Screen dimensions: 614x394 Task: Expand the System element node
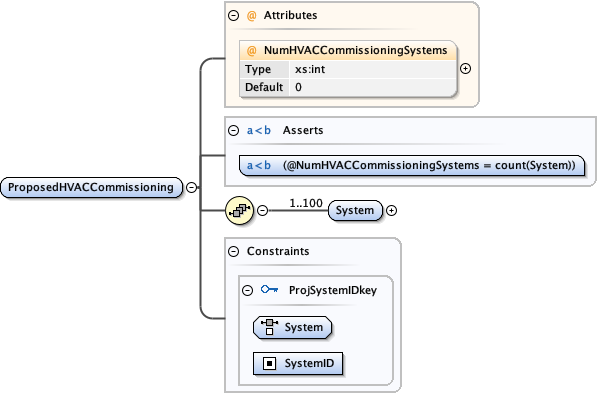coord(392,210)
